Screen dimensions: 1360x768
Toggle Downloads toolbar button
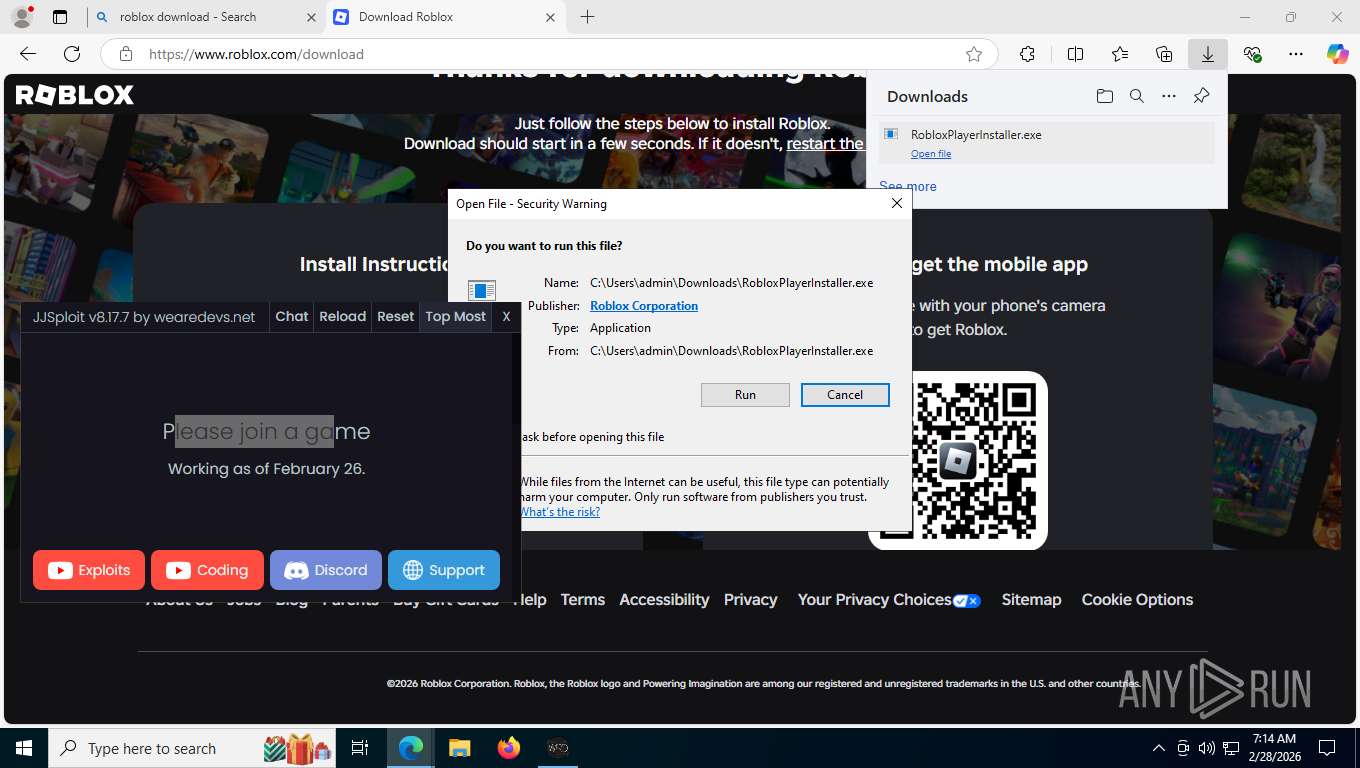(1208, 54)
